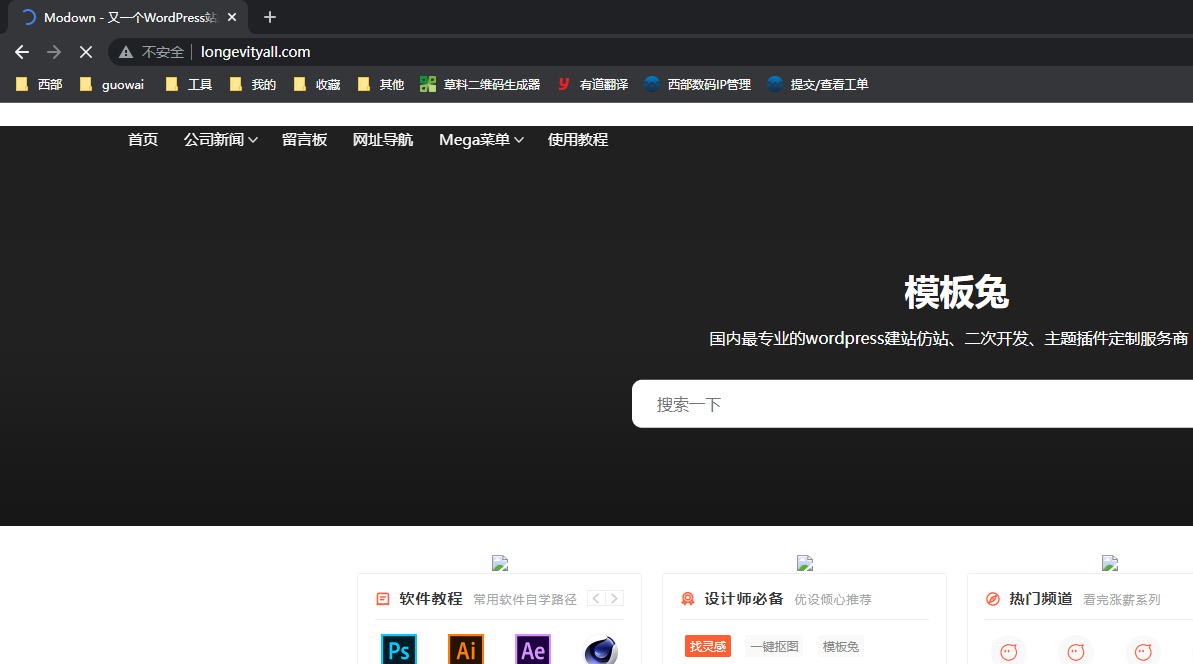
Task: Open the 西部 bookmarks folder
Action: (x=39, y=84)
